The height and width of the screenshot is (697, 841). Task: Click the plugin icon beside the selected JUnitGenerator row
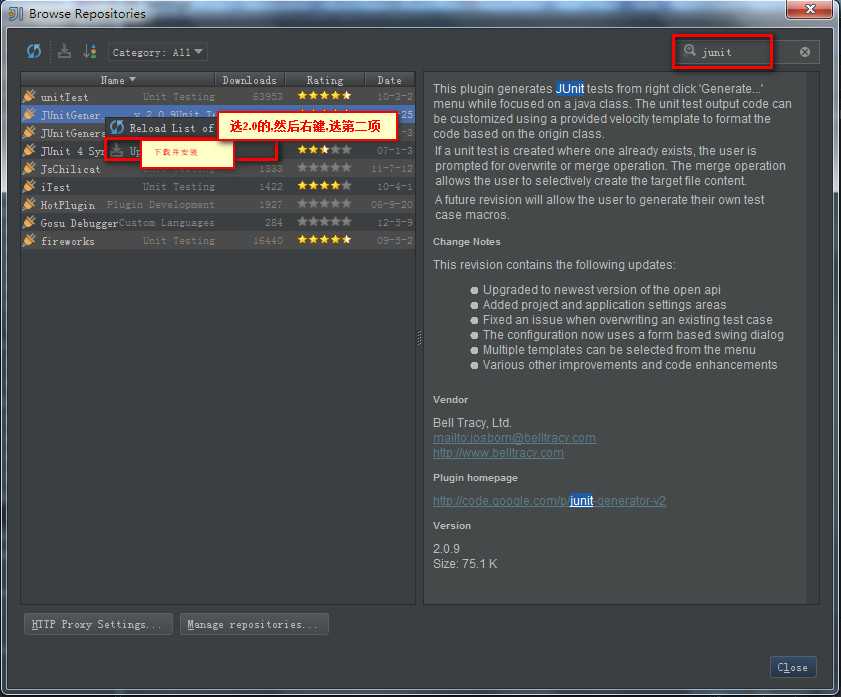(29, 114)
